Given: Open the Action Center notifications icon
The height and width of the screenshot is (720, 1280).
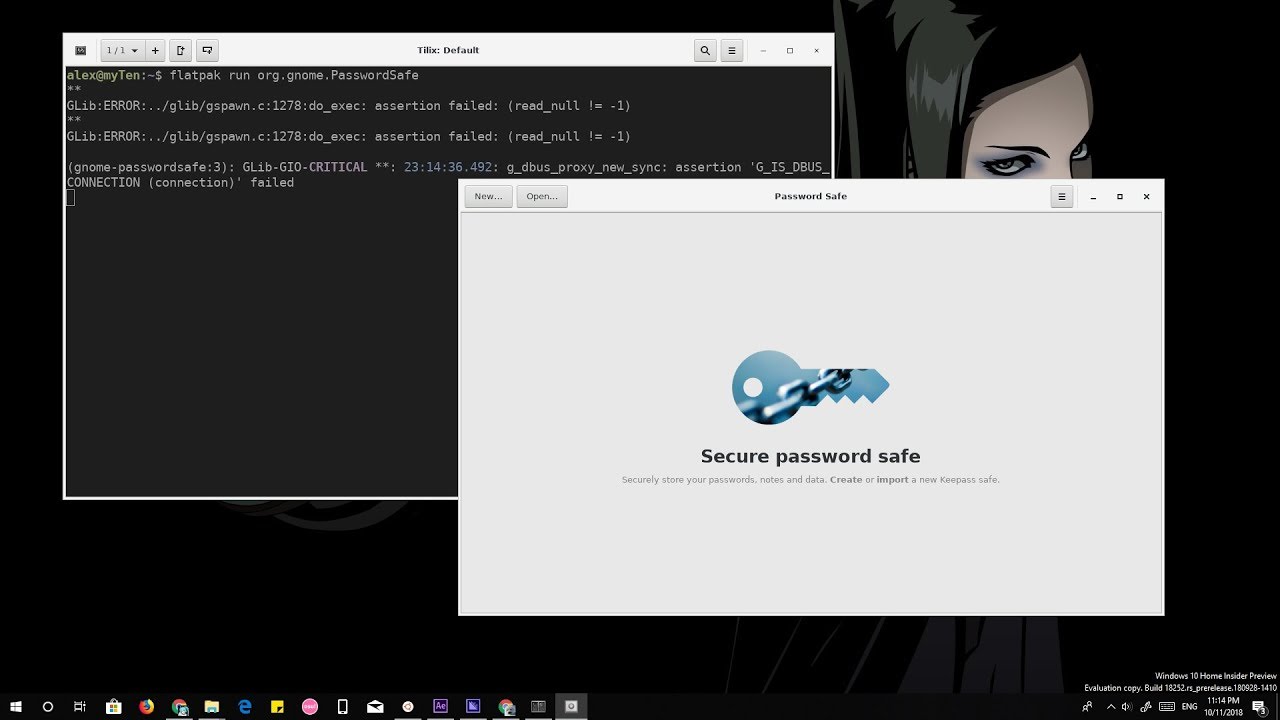Looking at the screenshot, I should pyautogui.click(x=1259, y=706).
